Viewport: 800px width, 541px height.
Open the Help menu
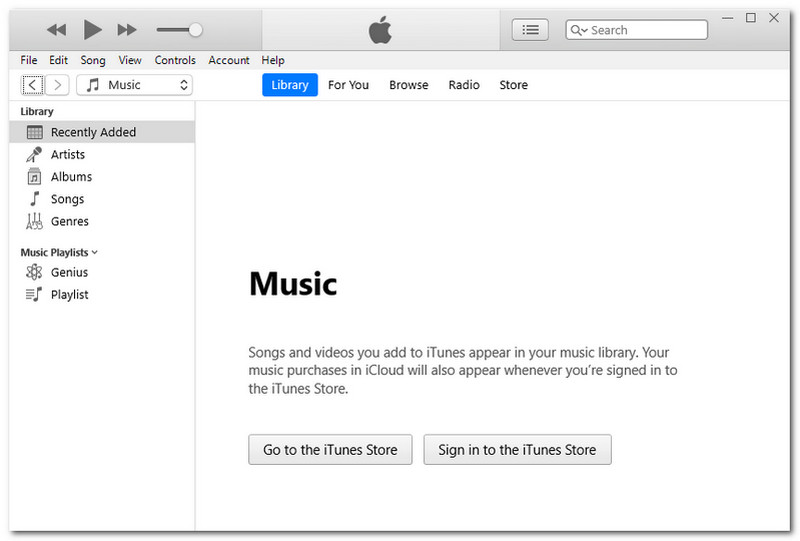272,60
